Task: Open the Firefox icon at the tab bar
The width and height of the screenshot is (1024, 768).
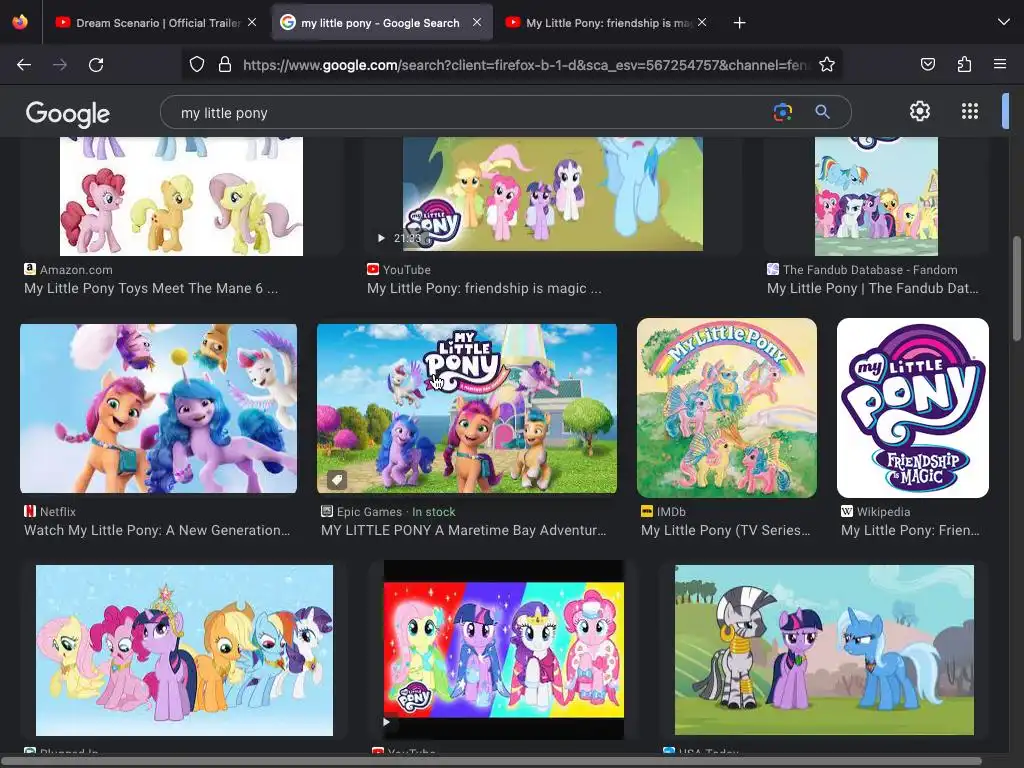Action: click(x=20, y=22)
